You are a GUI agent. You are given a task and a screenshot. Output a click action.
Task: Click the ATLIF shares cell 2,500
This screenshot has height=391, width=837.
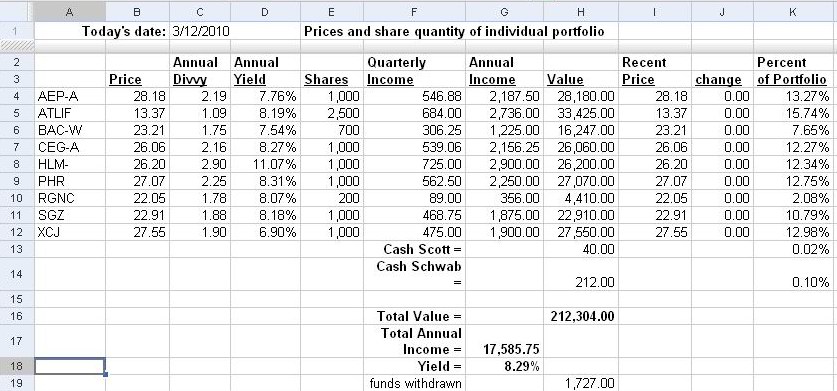pos(332,113)
